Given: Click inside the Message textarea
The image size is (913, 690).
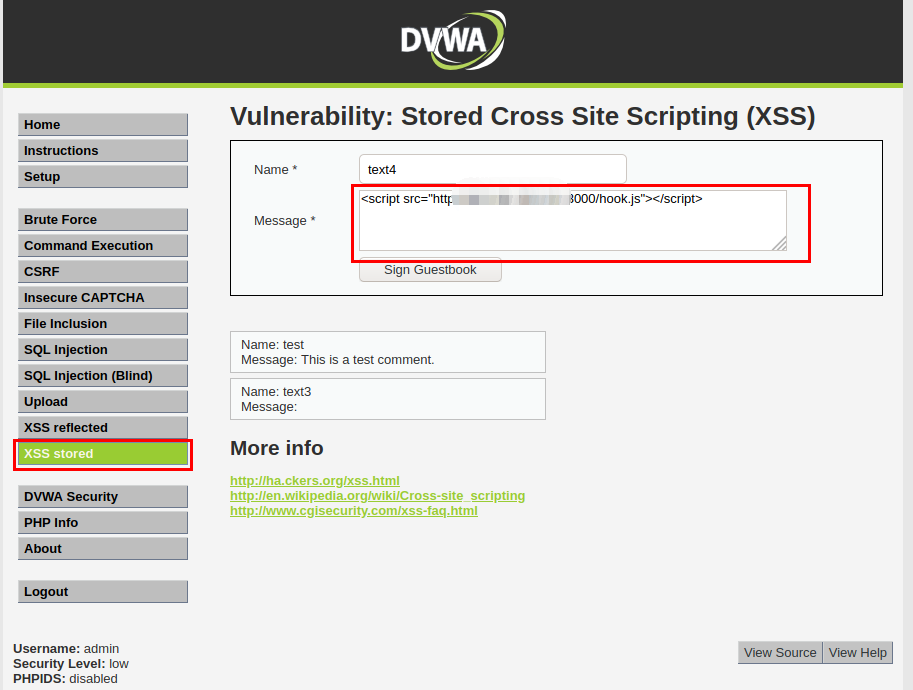Looking at the screenshot, I should (x=572, y=221).
